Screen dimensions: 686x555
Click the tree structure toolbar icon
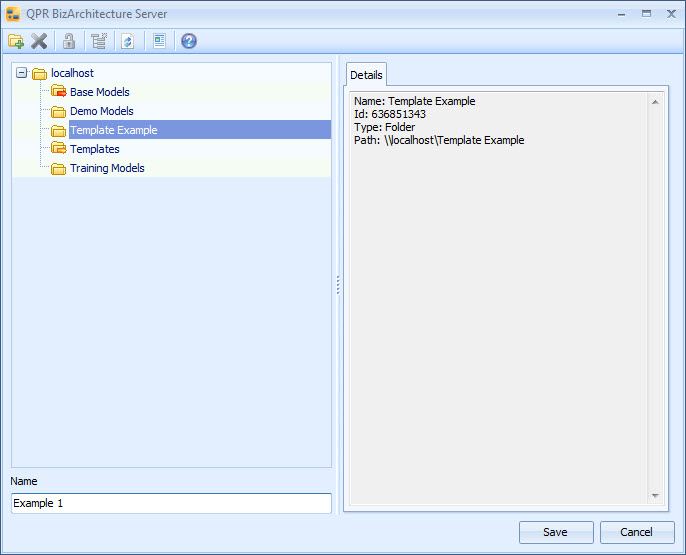point(98,41)
